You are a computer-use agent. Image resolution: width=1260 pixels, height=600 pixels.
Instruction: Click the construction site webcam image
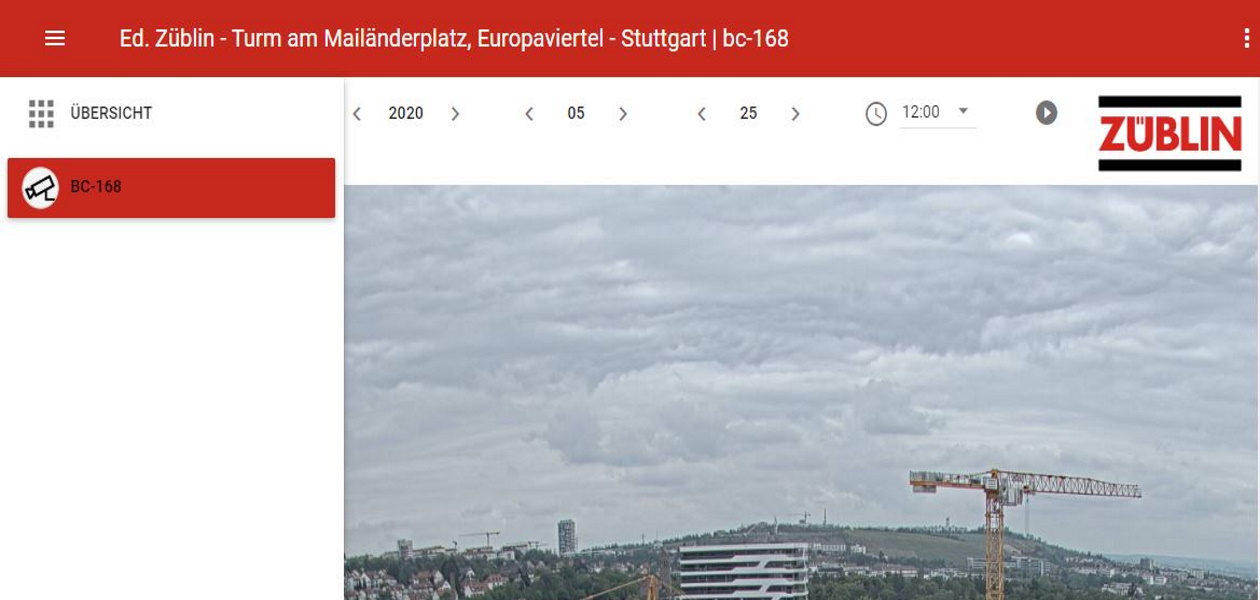tap(801, 392)
